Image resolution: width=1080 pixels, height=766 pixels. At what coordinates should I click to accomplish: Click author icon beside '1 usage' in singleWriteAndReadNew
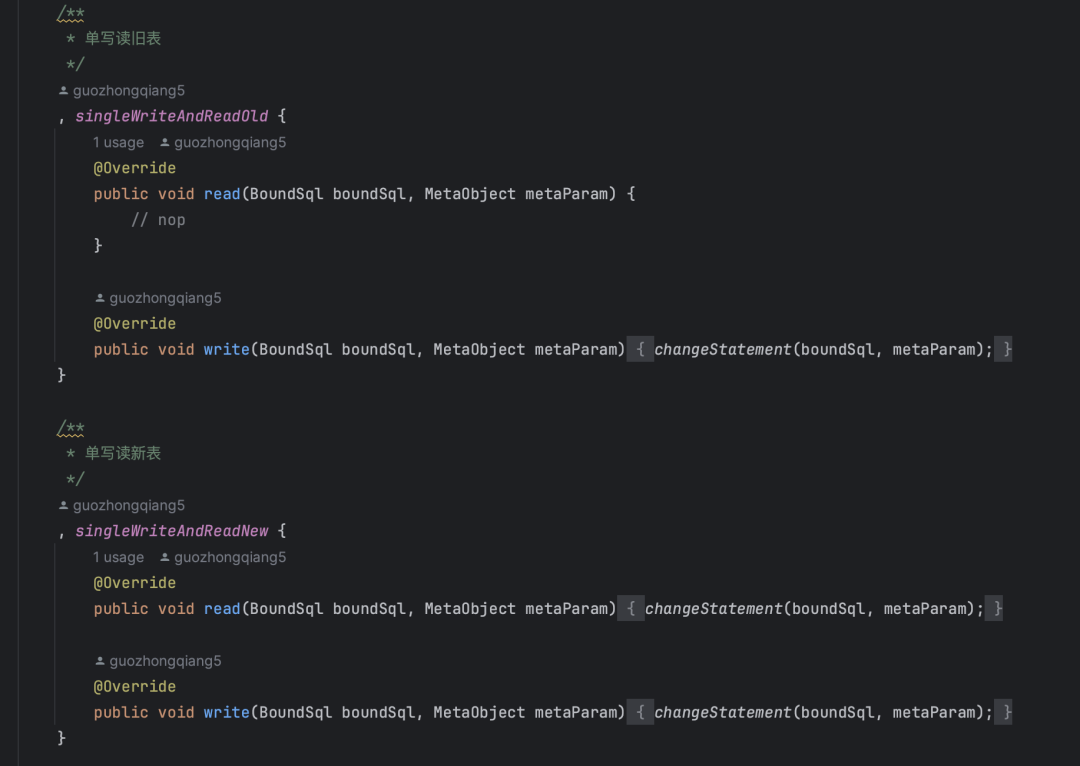(x=165, y=557)
